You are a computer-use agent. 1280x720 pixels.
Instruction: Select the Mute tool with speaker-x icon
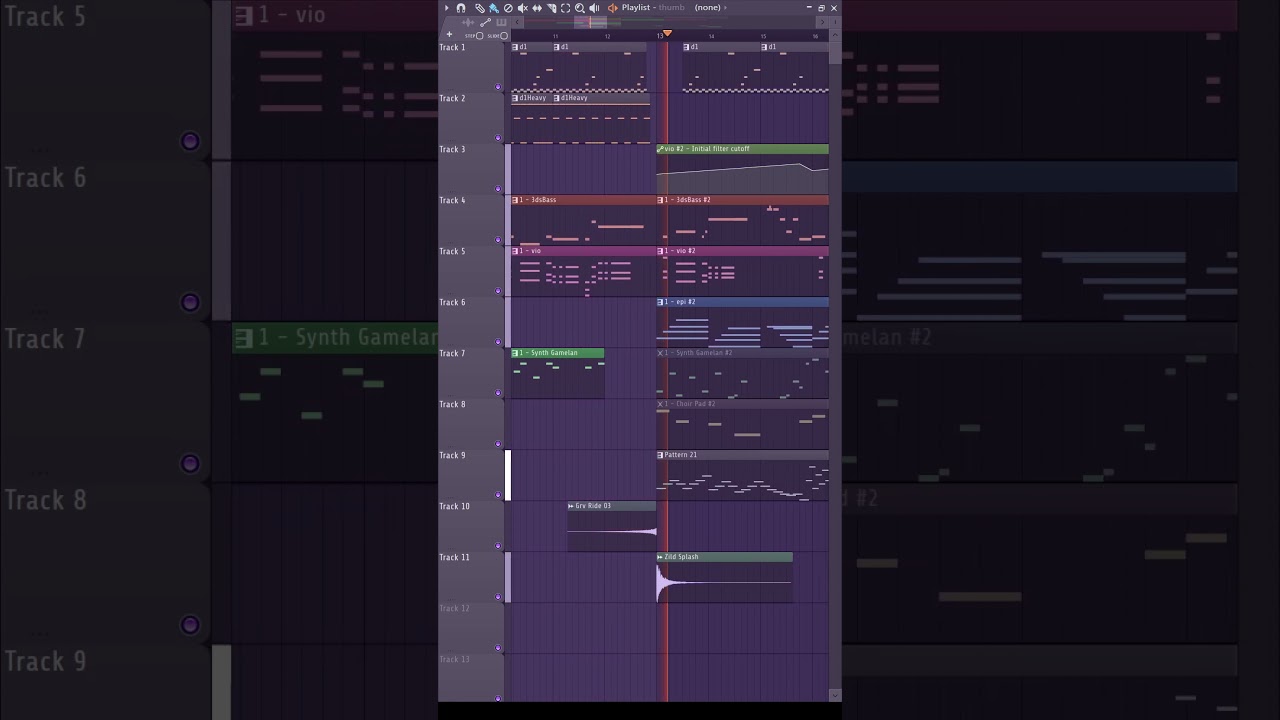[x=523, y=8]
